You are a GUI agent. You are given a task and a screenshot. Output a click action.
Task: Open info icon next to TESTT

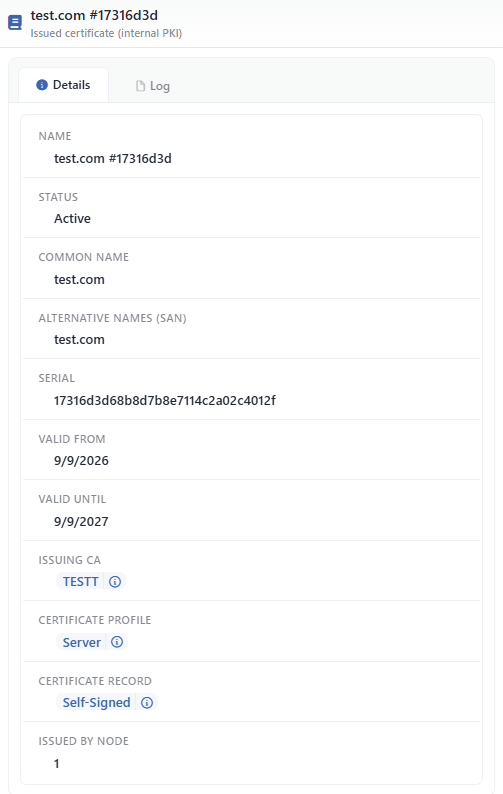tap(115, 581)
